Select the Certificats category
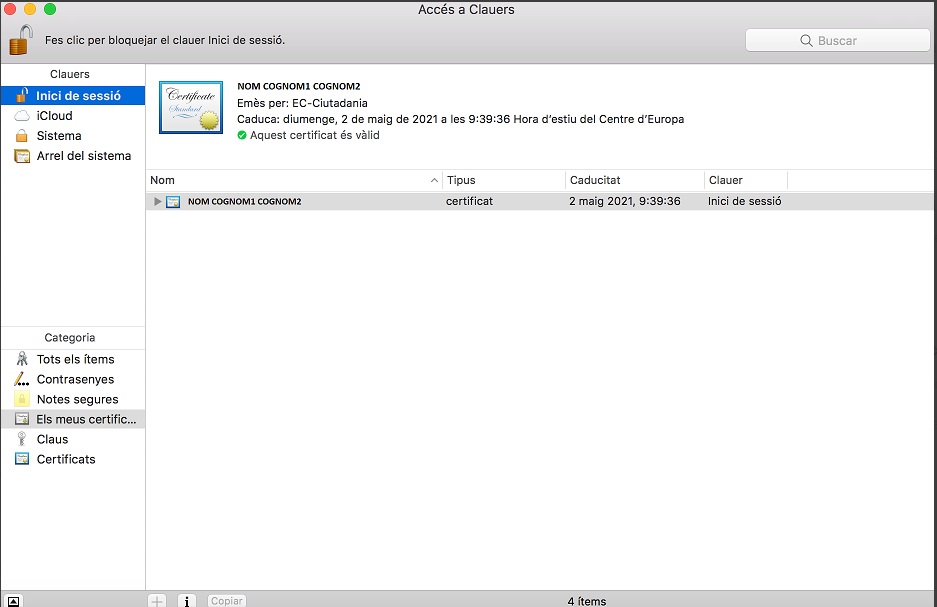The width and height of the screenshot is (937, 607). (66, 460)
